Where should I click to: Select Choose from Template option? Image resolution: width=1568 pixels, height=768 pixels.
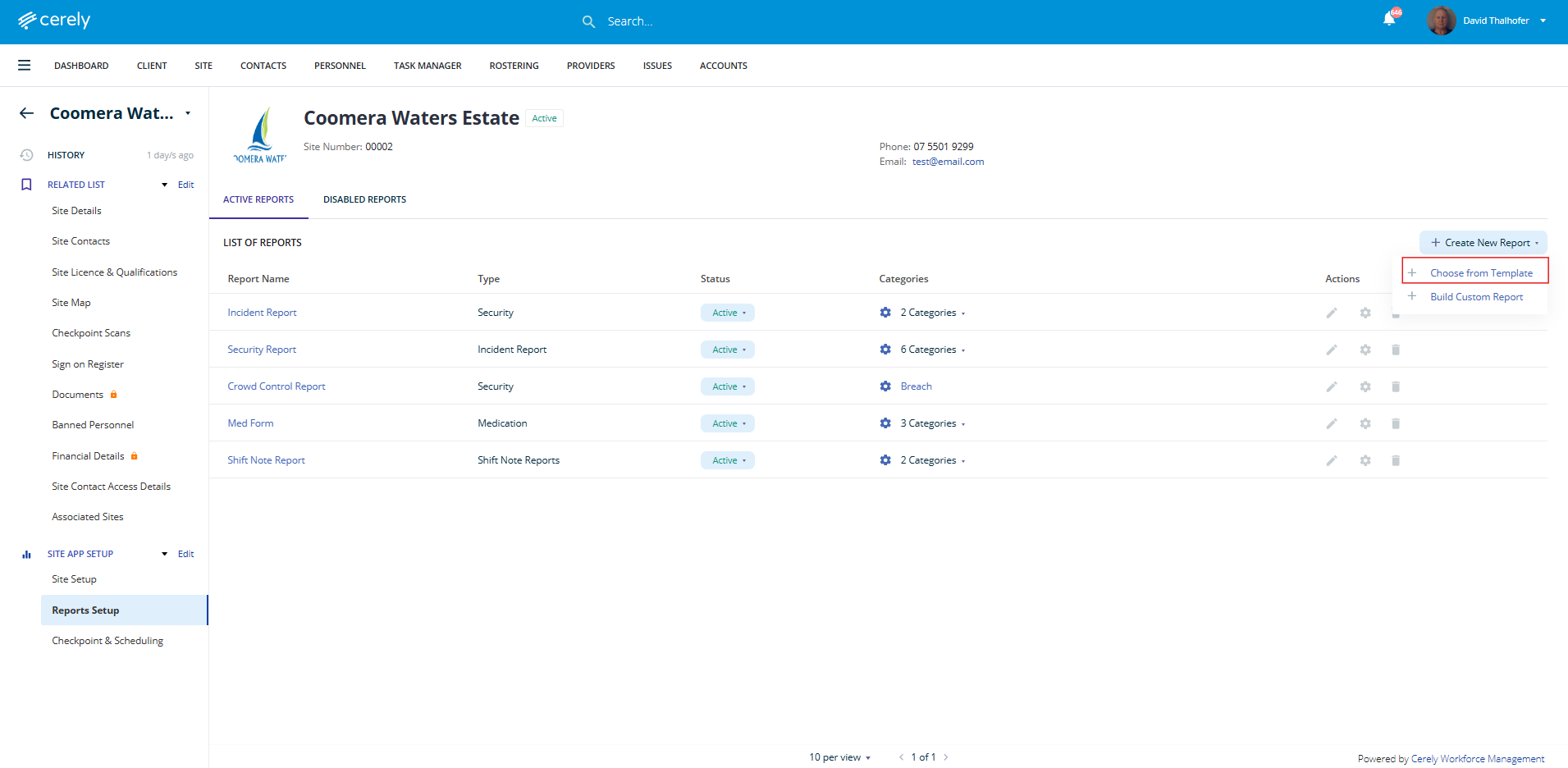click(1480, 273)
